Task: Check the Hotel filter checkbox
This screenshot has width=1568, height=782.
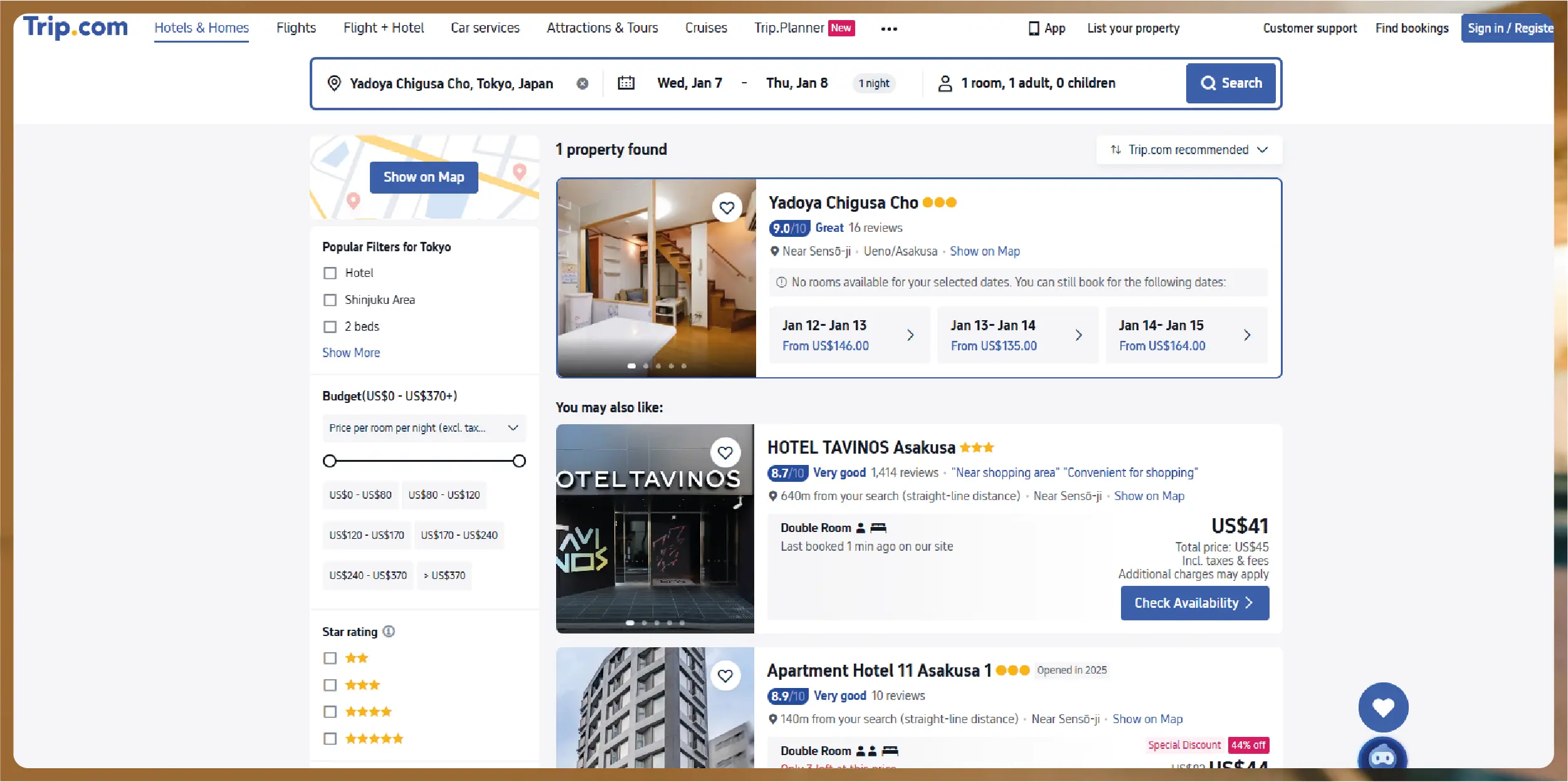Action: pos(330,273)
